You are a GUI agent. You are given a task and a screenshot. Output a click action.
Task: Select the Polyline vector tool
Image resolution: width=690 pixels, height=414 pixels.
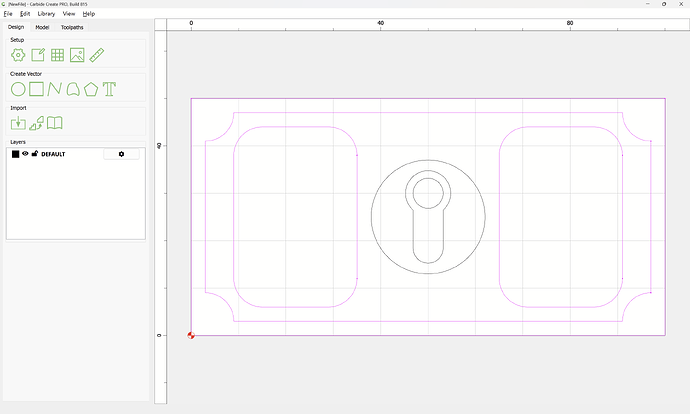coord(54,89)
